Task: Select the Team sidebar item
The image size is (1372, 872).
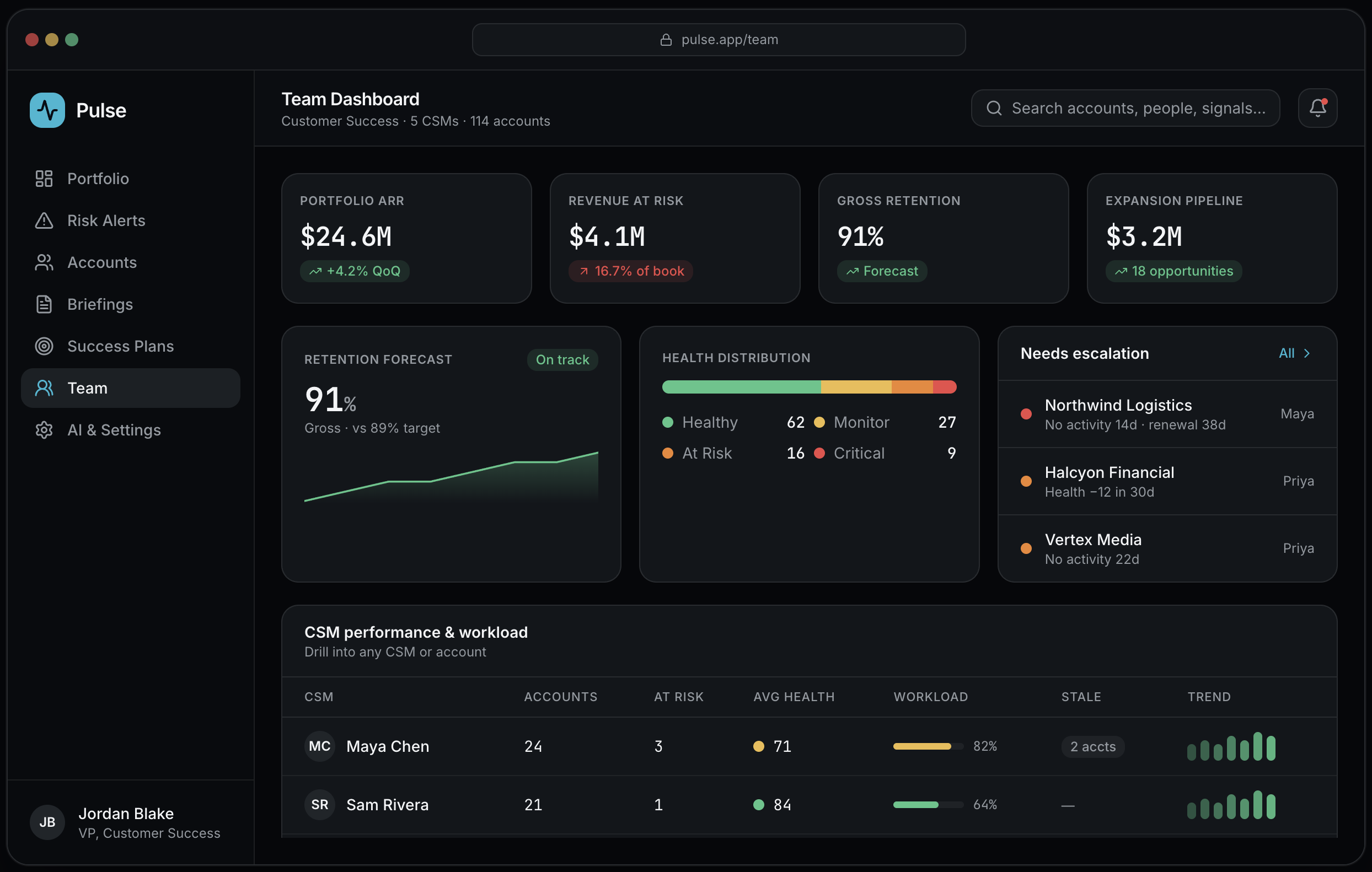Action: (x=131, y=388)
